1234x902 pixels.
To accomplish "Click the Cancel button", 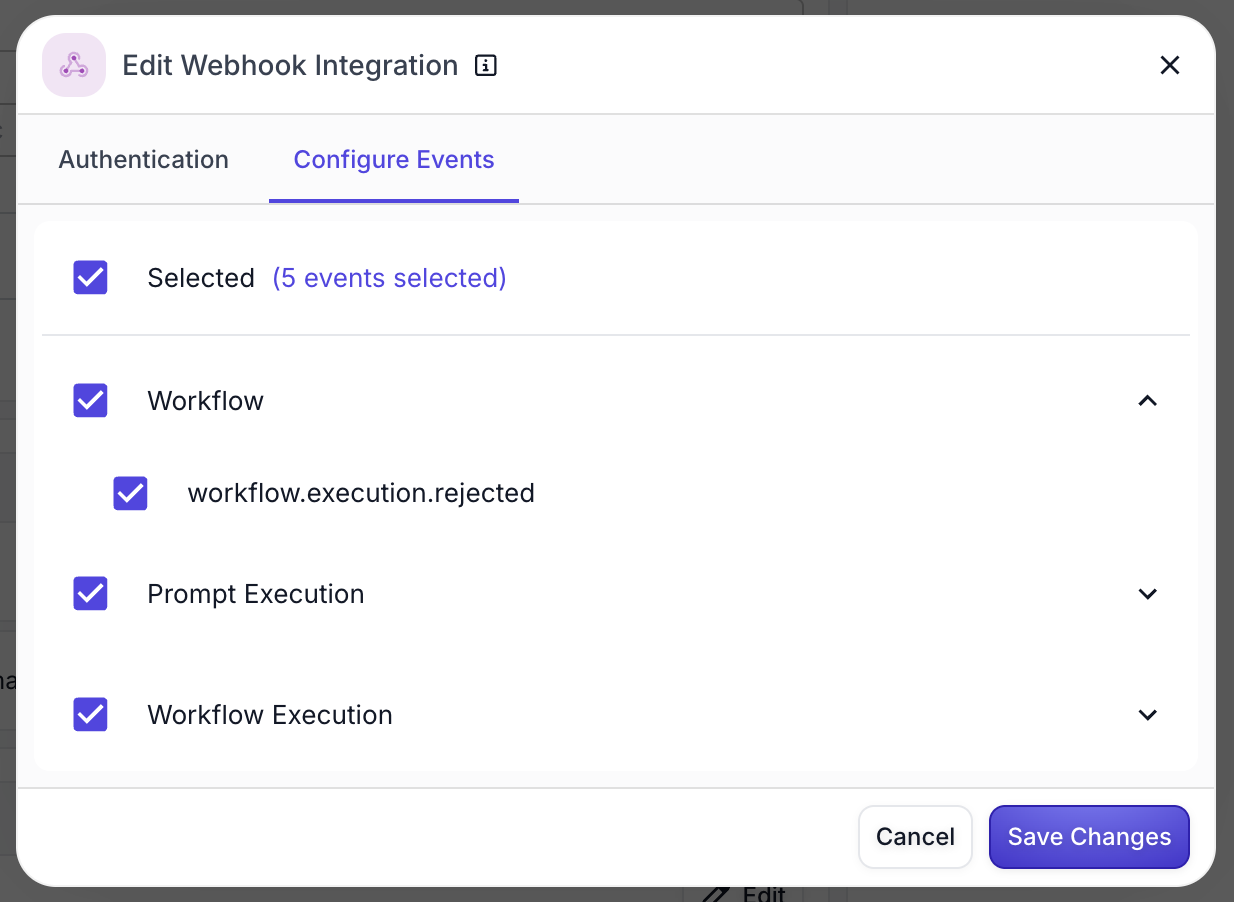I will (x=915, y=837).
